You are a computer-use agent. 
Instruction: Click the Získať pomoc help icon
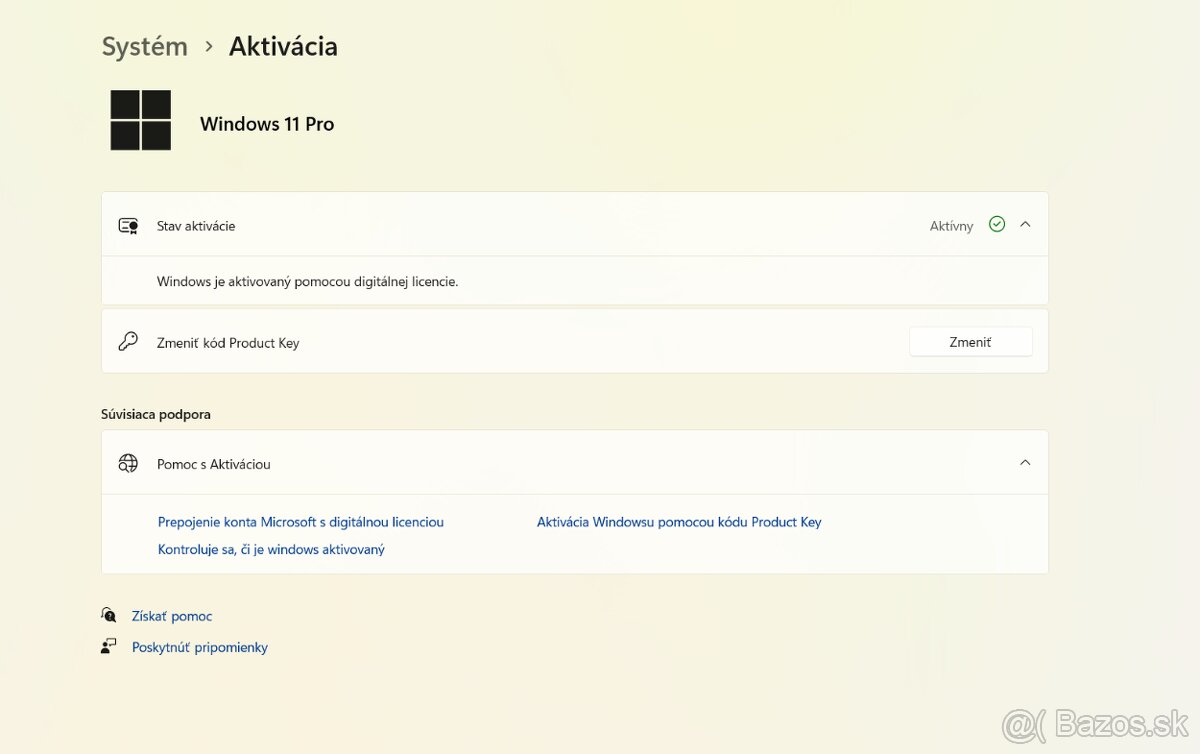[x=109, y=615]
